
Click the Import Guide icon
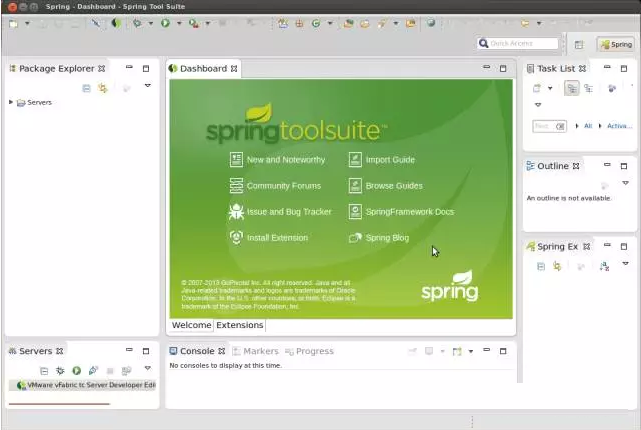(x=355, y=159)
